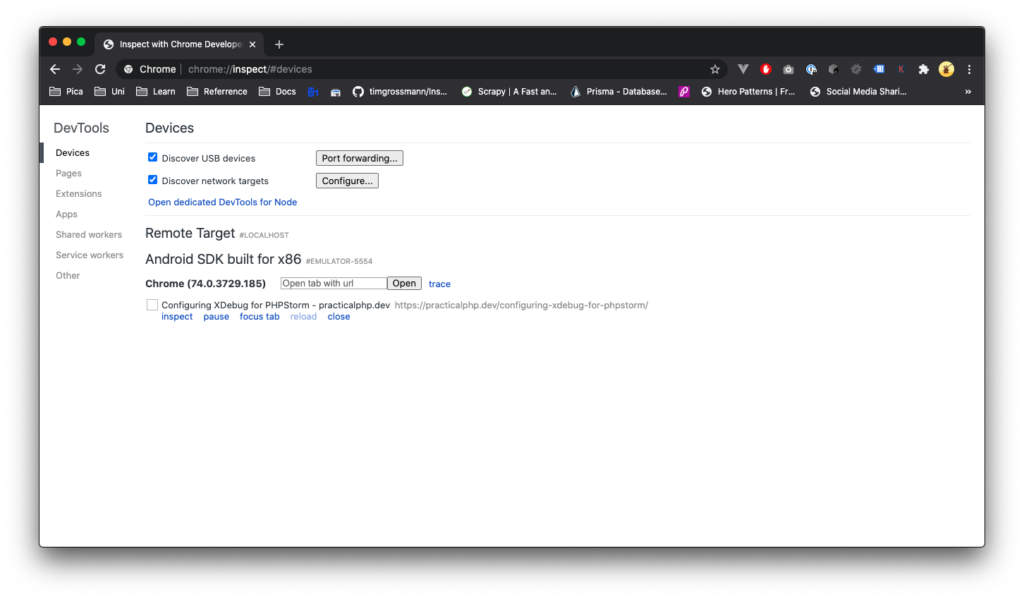Bookmark this page with the star icon

(715, 69)
